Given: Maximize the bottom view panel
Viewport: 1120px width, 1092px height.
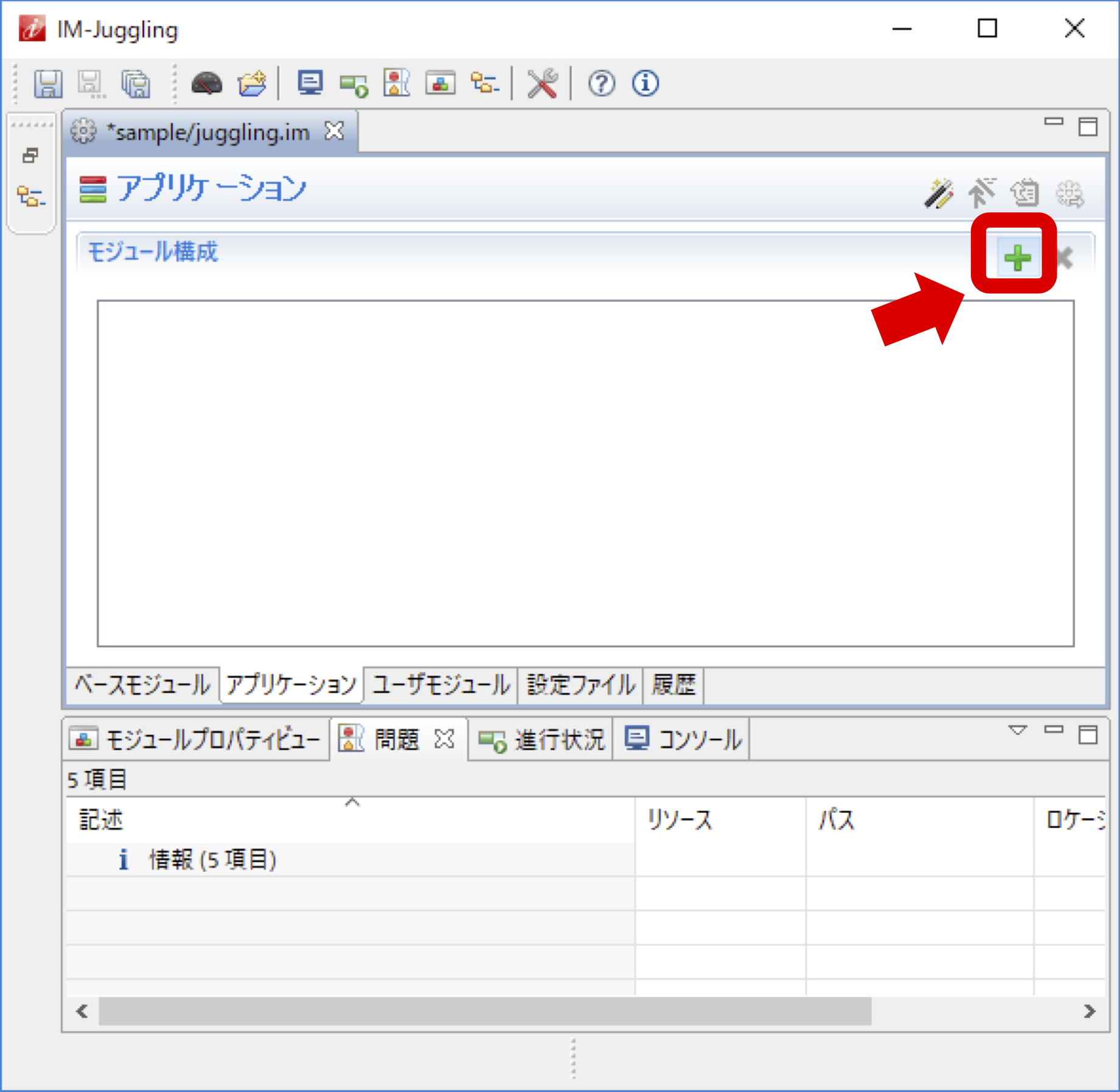Looking at the screenshot, I should (x=1088, y=734).
